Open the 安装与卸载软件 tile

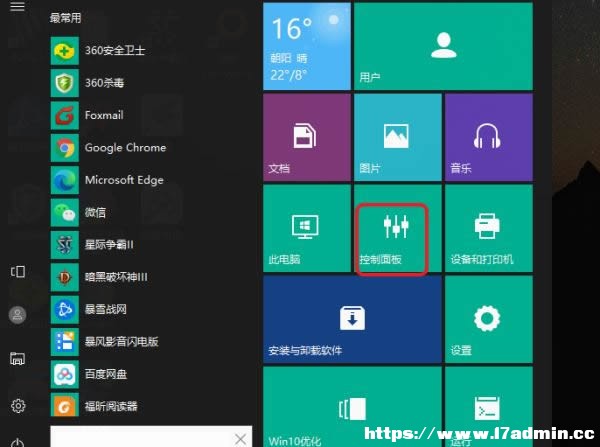pyautogui.click(x=352, y=319)
